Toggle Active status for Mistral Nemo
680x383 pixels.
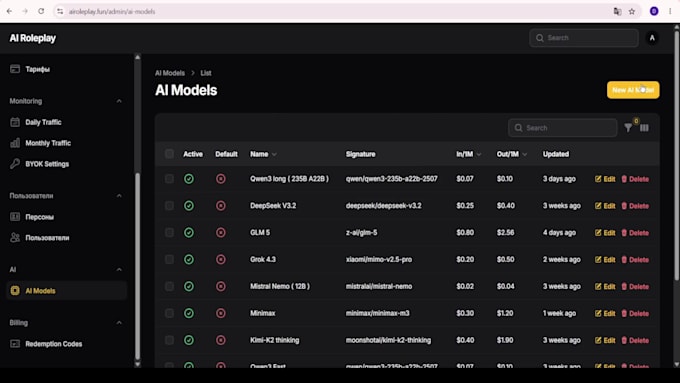[x=189, y=286]
